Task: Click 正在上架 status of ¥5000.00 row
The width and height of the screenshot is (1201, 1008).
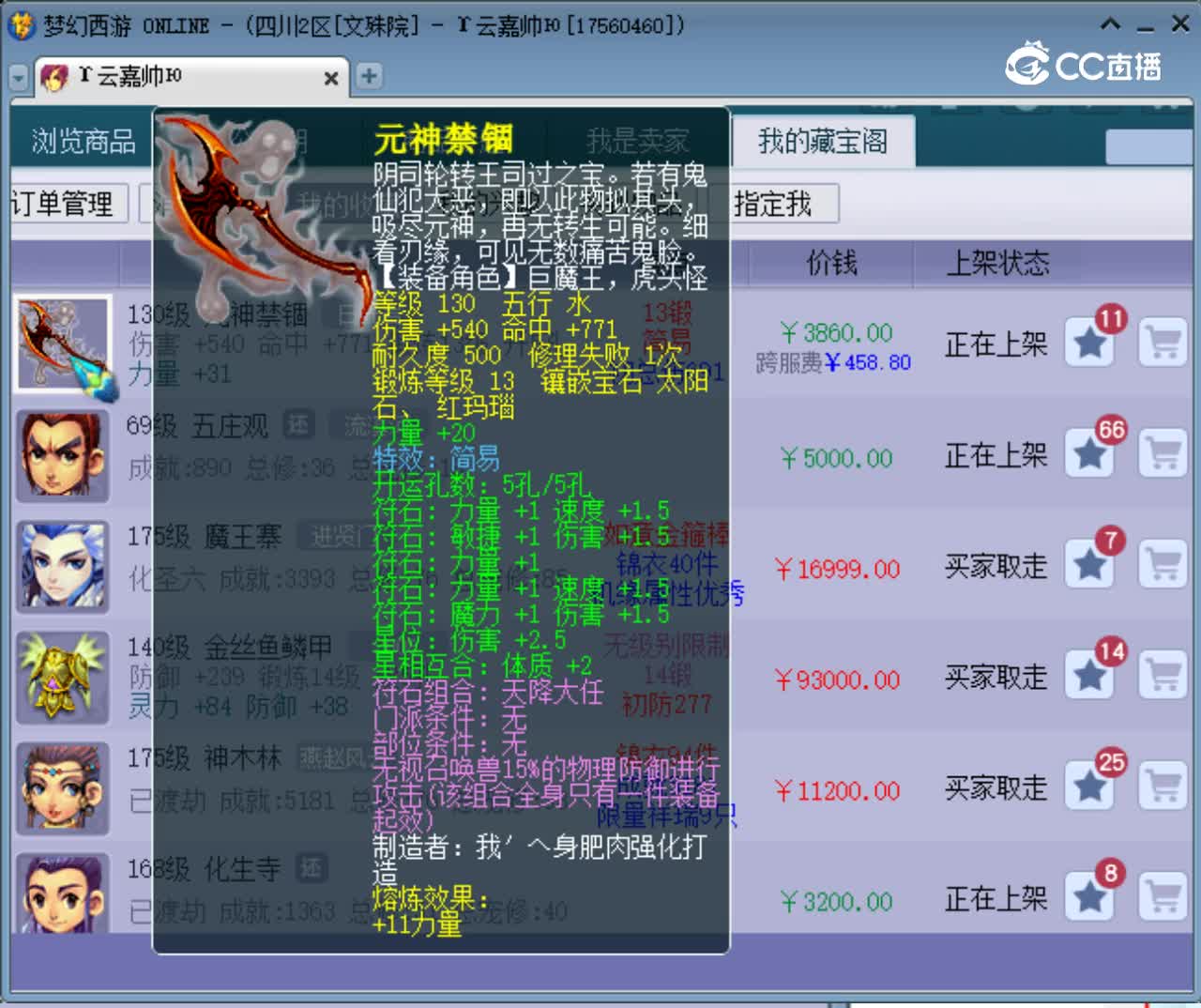Action: [x=996, y=455]
